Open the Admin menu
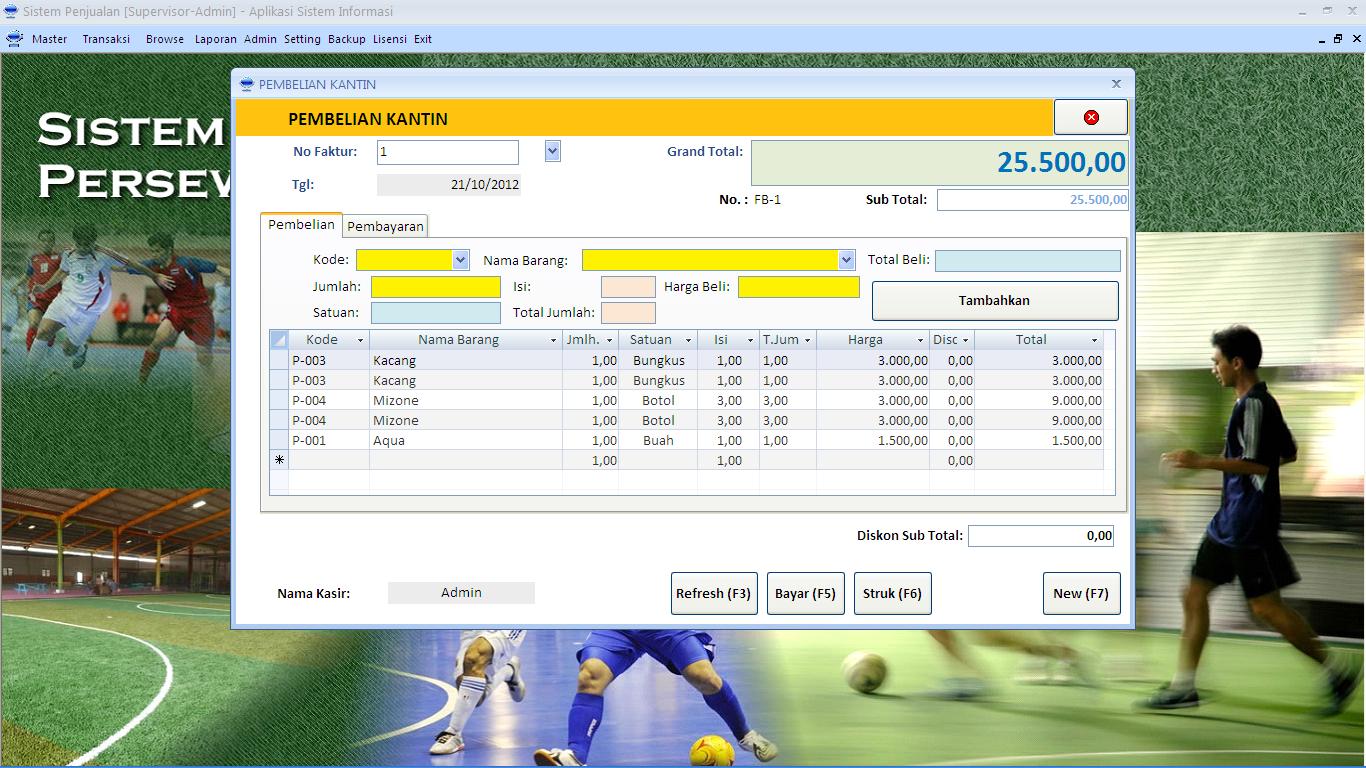This screenshot has width=1366, height=768. (260, 39)
